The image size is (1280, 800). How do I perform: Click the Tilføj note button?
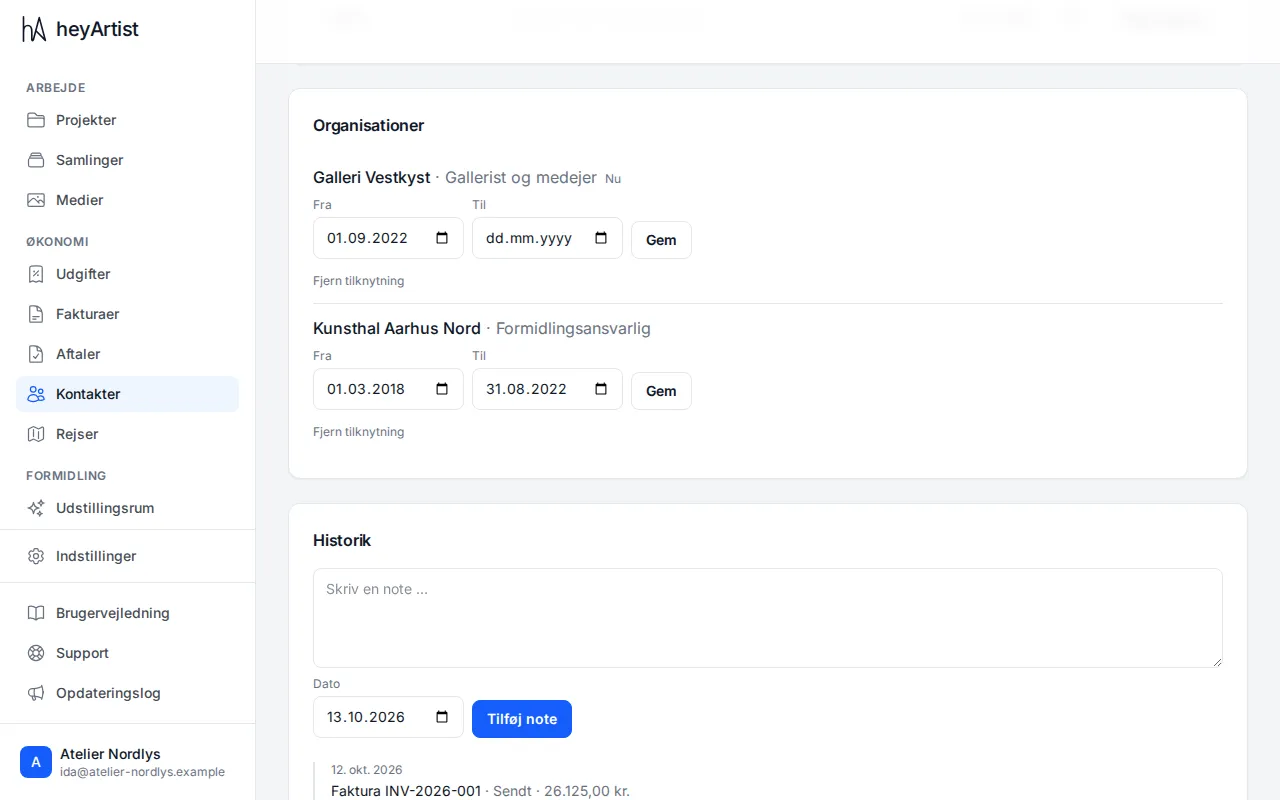(x=522, y=719)
